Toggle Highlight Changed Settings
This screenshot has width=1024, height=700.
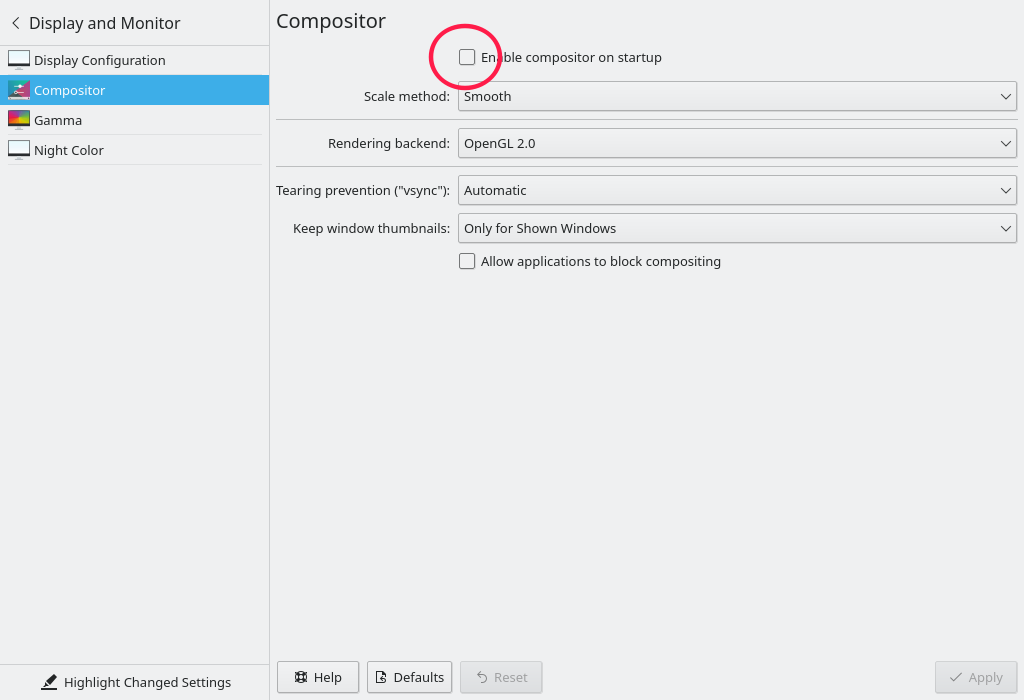tap(135, 682)
